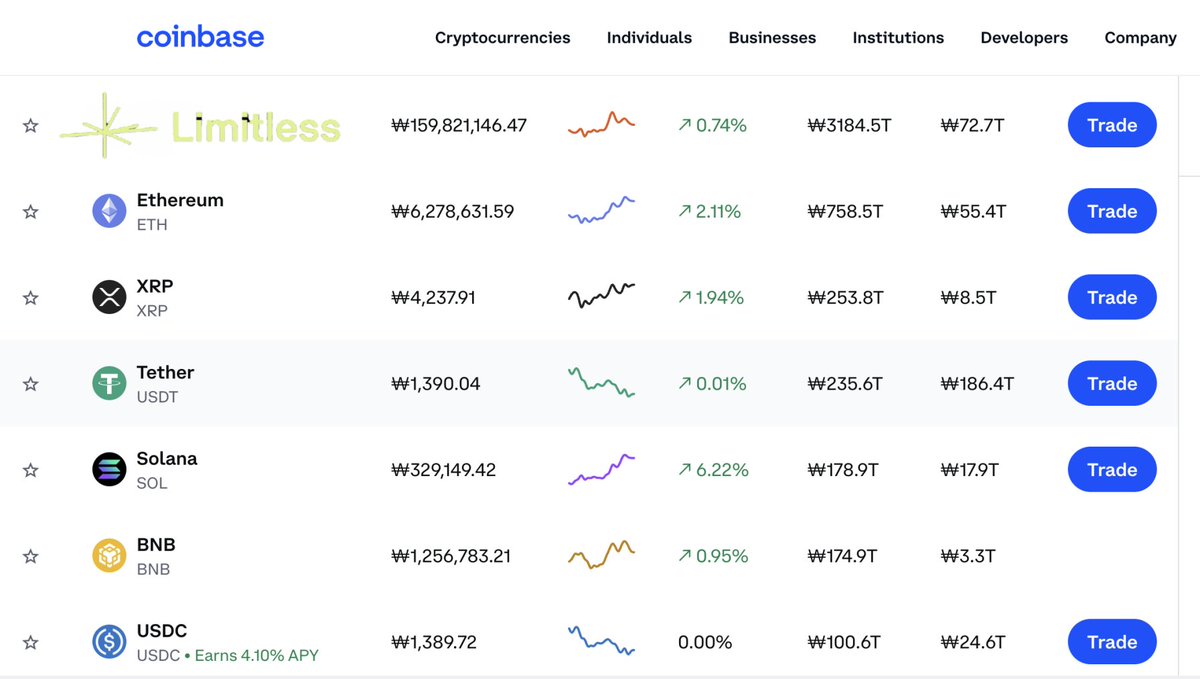Click the Coinbase logo
1200x679 pixels.
pos(200,38)
